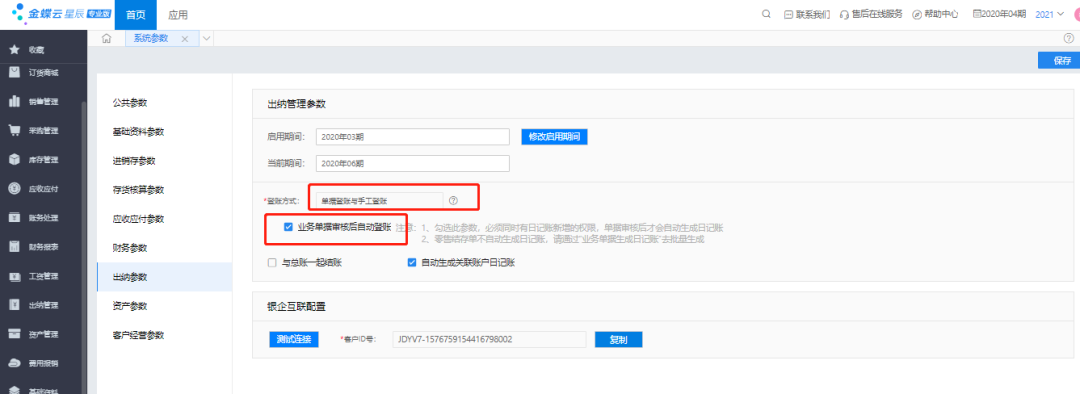Switch to 首页 top tab
The image size is (1080, 394).
pyautogui.click(x=136, y=15)
